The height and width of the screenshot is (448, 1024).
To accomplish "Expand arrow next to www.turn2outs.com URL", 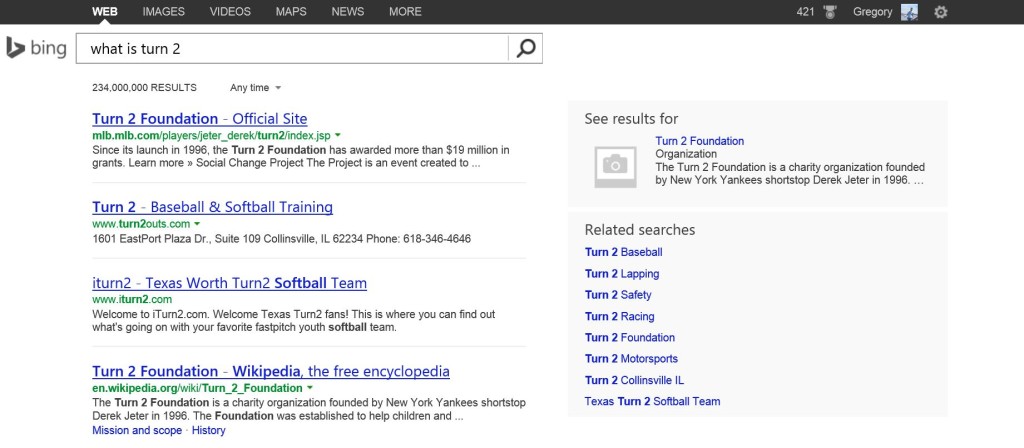I will click(197, 224).
